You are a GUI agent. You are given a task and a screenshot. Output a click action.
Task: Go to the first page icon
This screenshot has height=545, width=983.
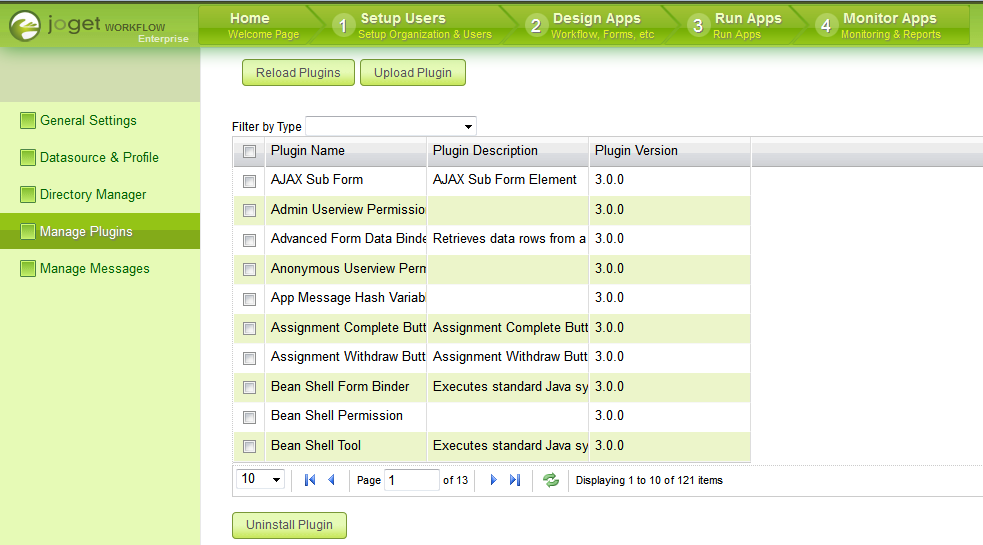coord(310,480)
